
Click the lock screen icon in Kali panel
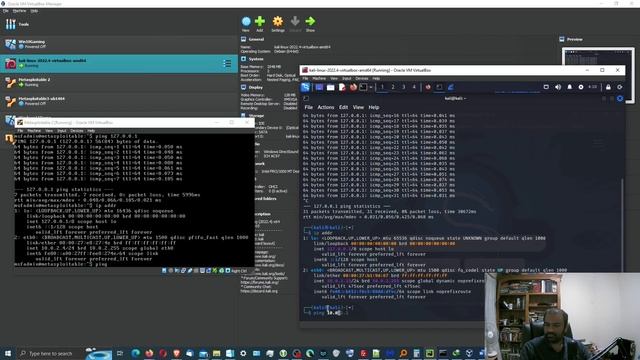click(608, 87)
